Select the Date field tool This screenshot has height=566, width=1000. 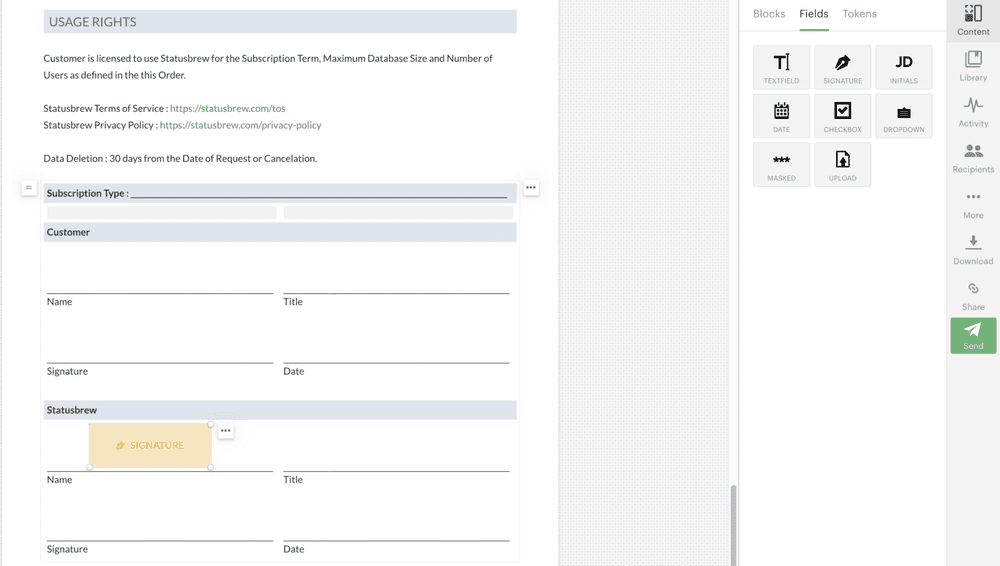pos(781,116)
